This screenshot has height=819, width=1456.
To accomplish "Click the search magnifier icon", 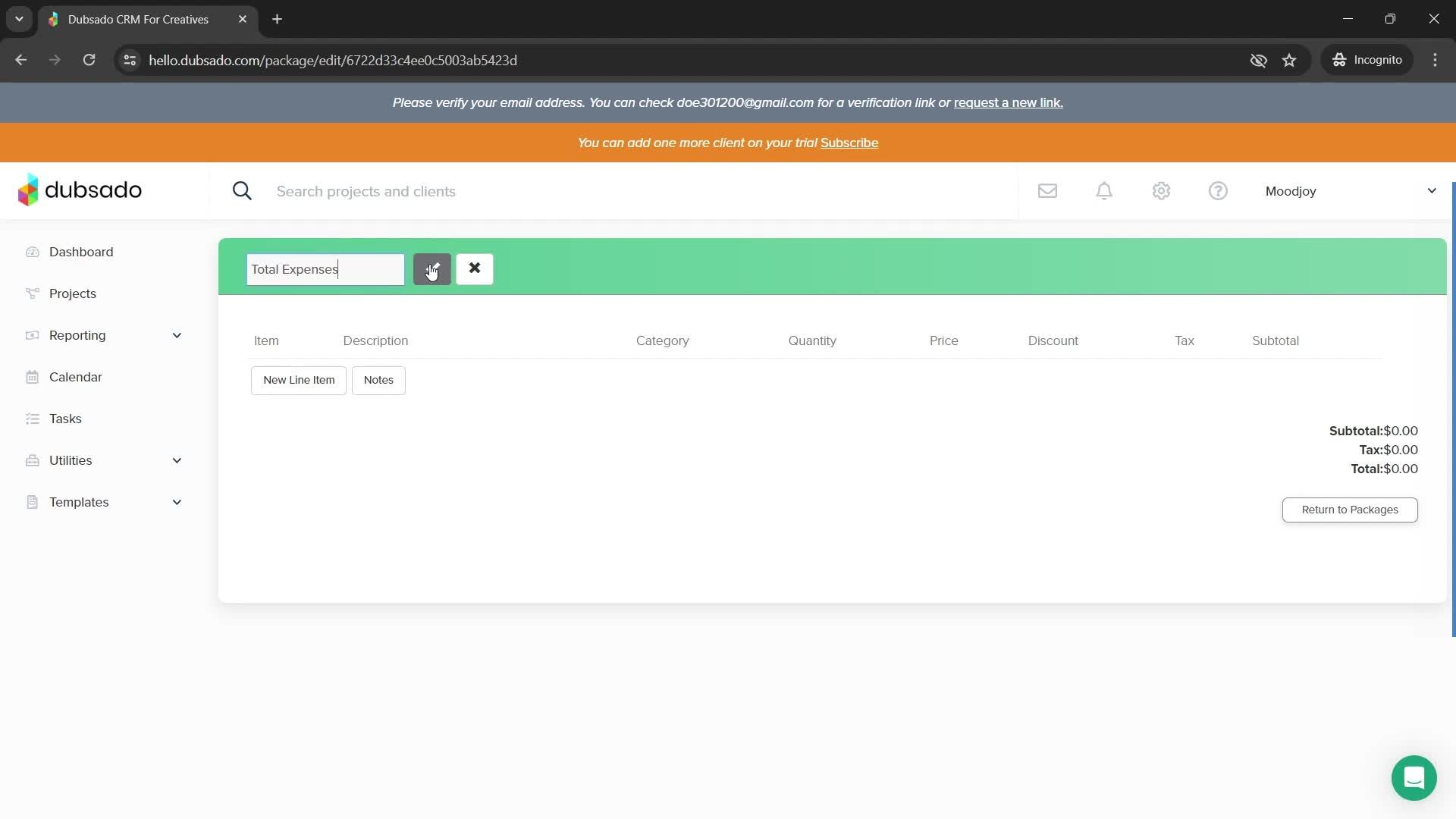I will point(242,191).
